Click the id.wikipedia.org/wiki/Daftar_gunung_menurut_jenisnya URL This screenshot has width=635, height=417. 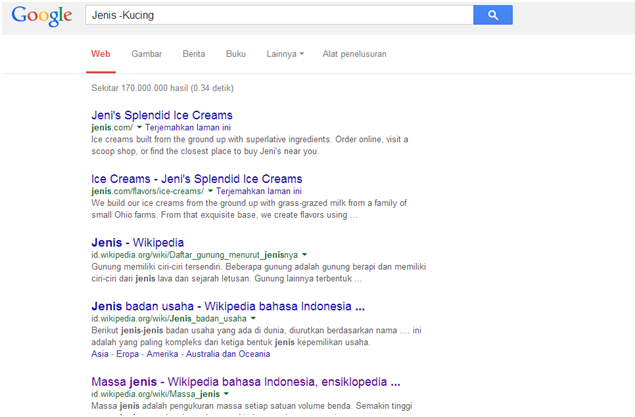(x=194, y=255)
